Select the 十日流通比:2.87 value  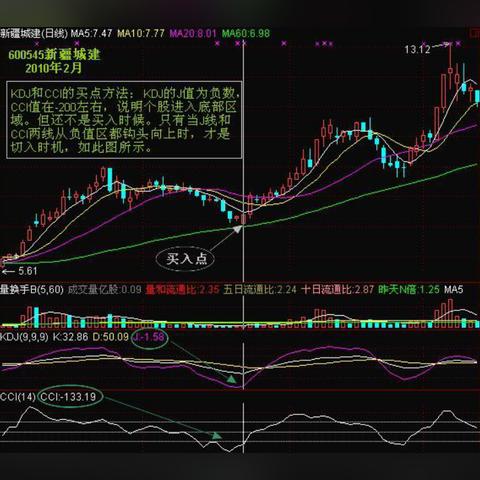(337, 289)
